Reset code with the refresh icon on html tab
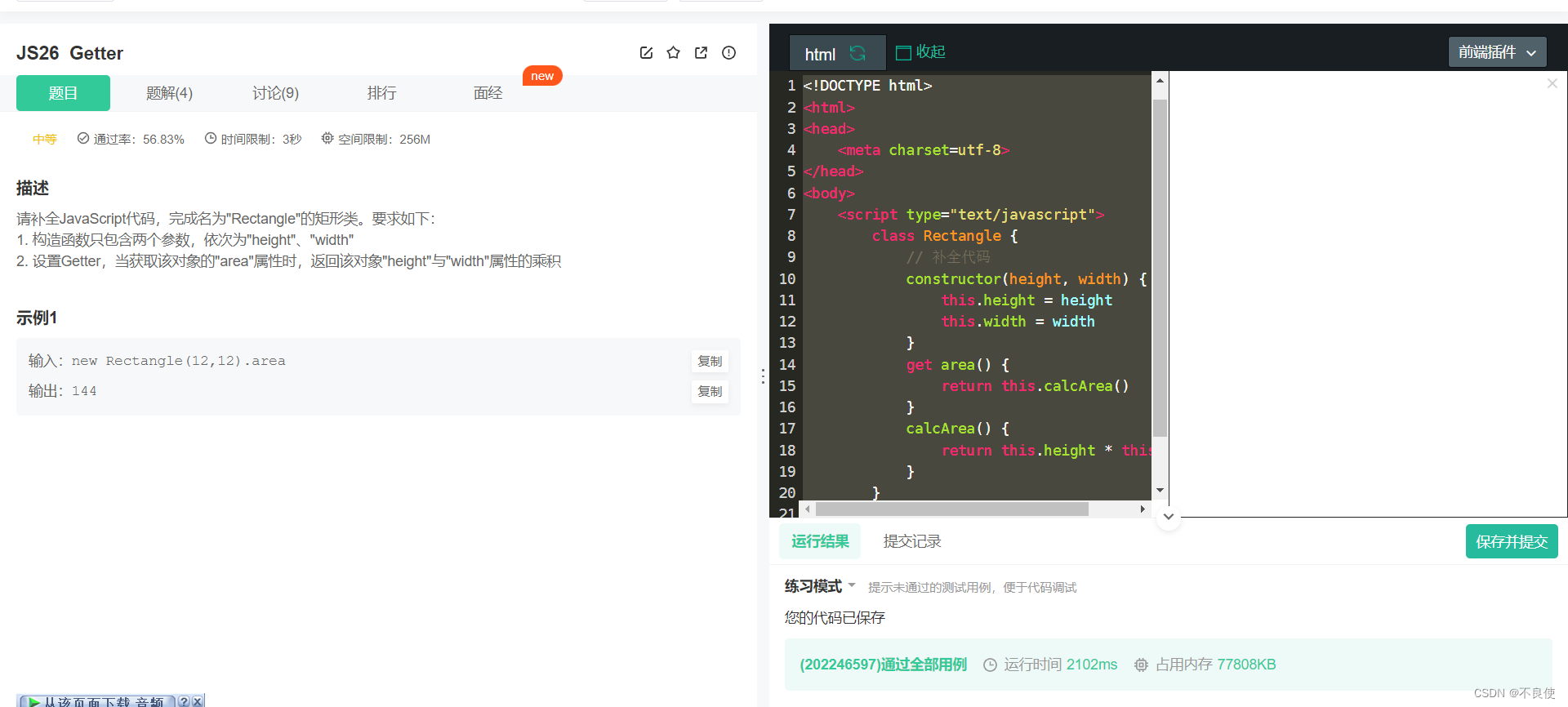Screen dimensions: 1568x707 click(857, 53)
